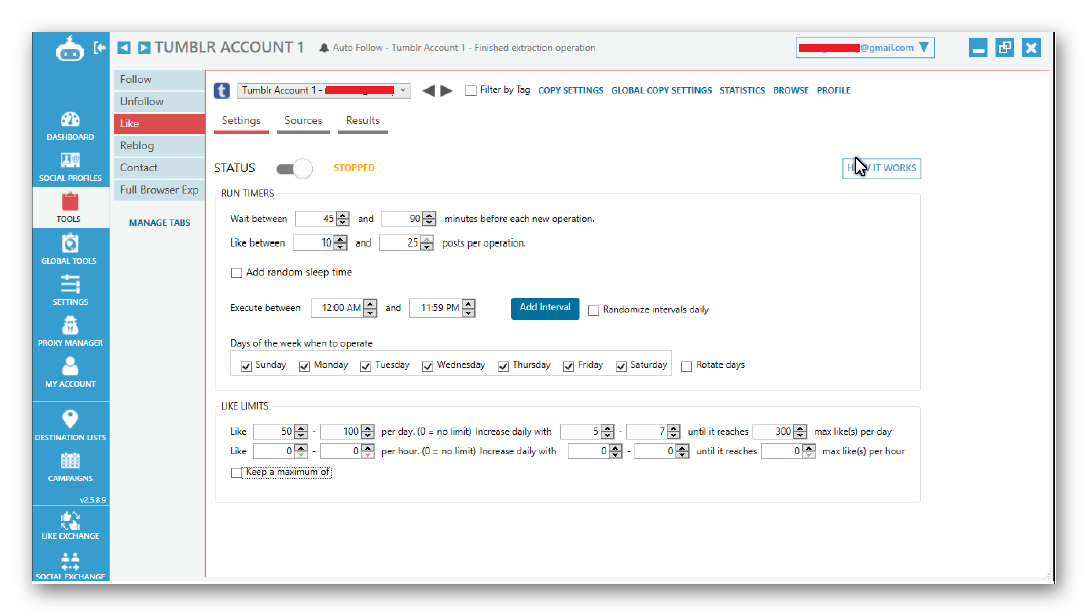The width and height of the screenshot is (1088, 616).
Task: Click the stepper on Wait between 45 field
Action: coord(343,219)
